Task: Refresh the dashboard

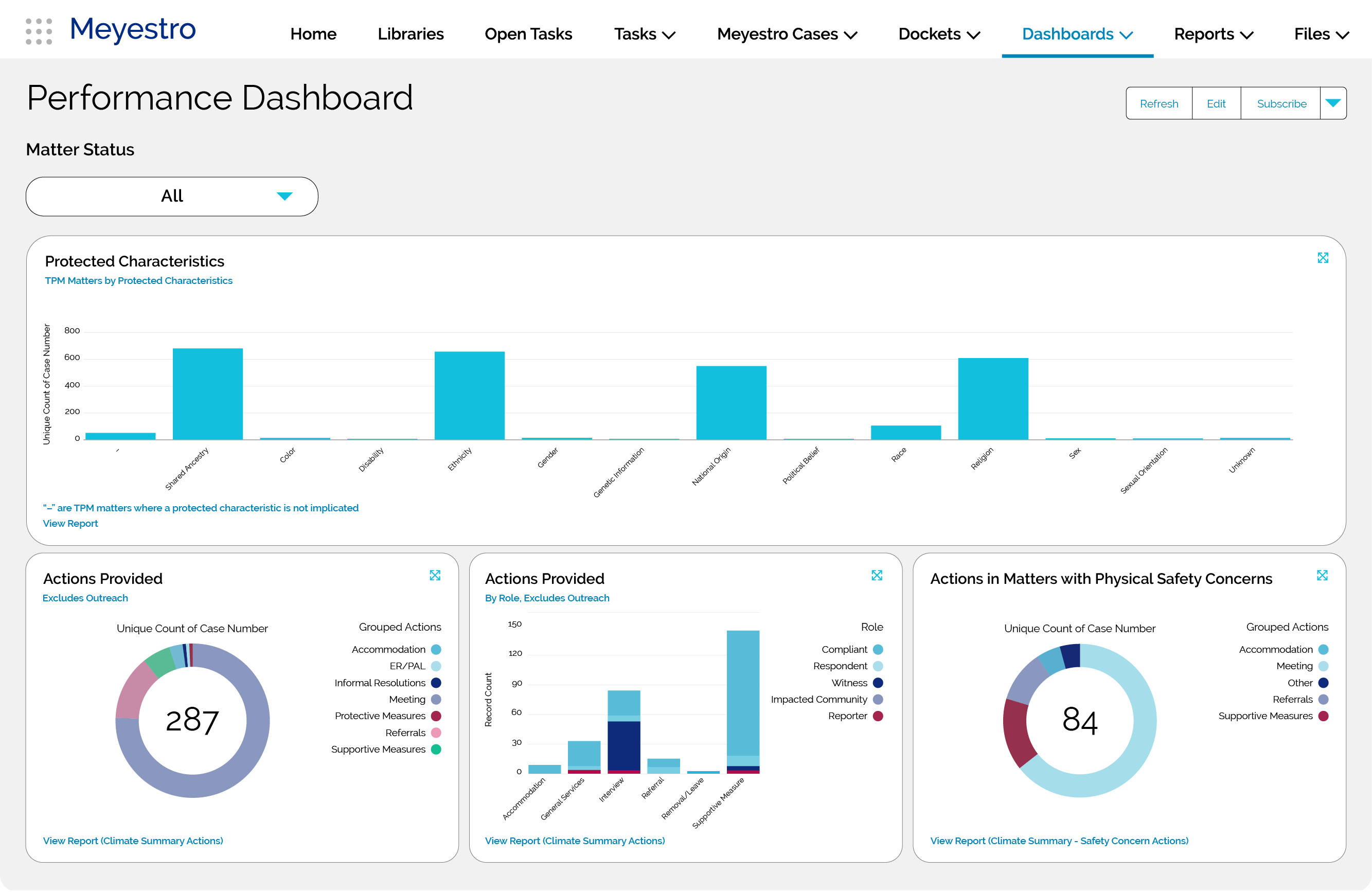Action: pyautogui.click(x=1159, y=103)
